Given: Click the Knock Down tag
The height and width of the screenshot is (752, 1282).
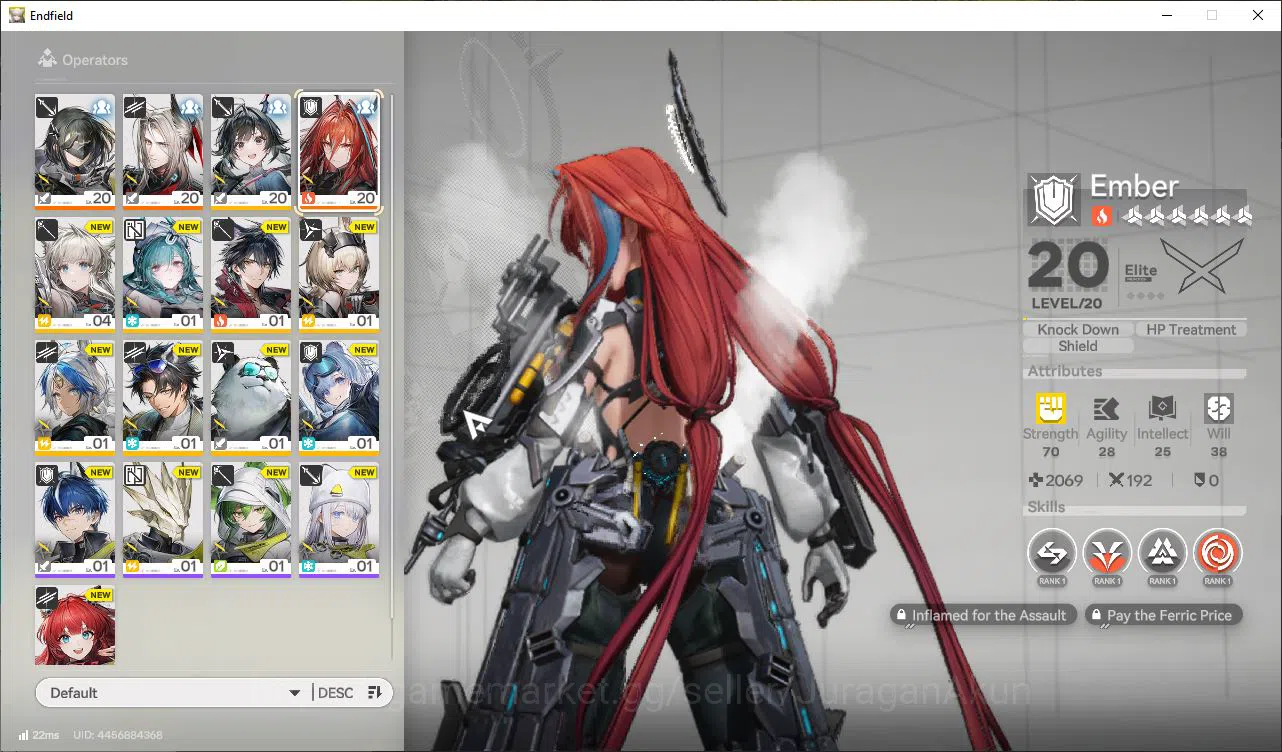Looking at the screenshot, I should tap(1078, 329).
